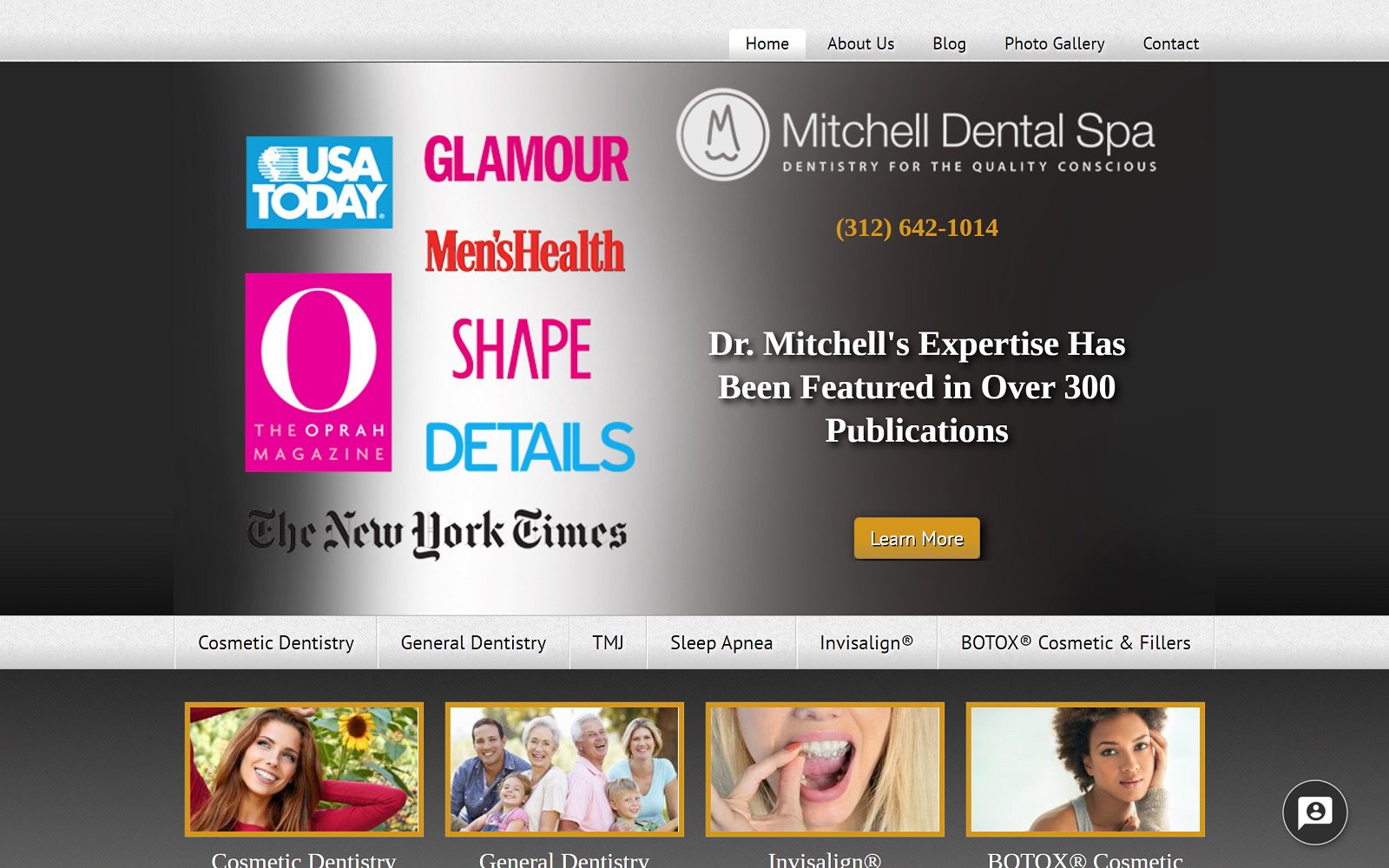Select Cosmetic Dentistry in services bar
The width and height of the screenshot is (1389, 868).
point(276,643)
